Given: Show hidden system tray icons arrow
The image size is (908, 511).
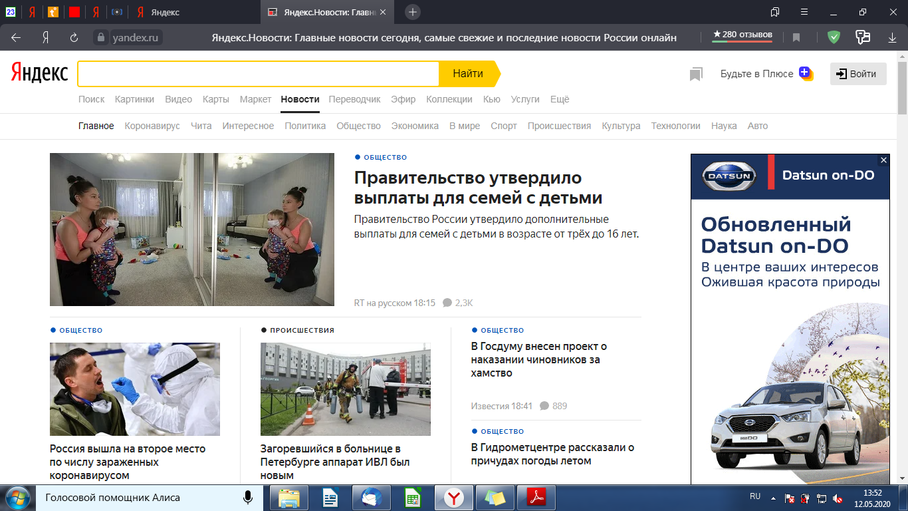Looking at the screenshot, I should click(773, 498).
